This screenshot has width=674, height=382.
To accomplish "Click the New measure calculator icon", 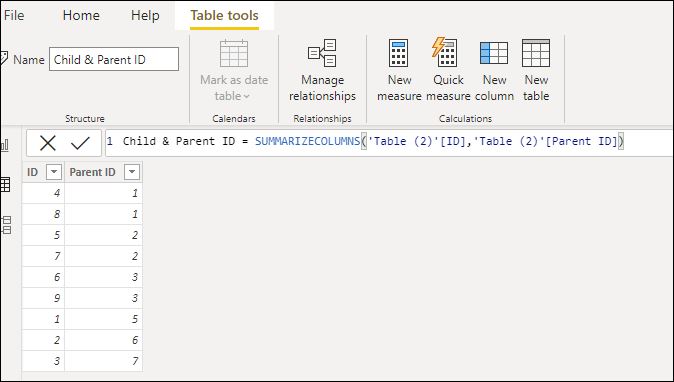I will click(398, 53).
